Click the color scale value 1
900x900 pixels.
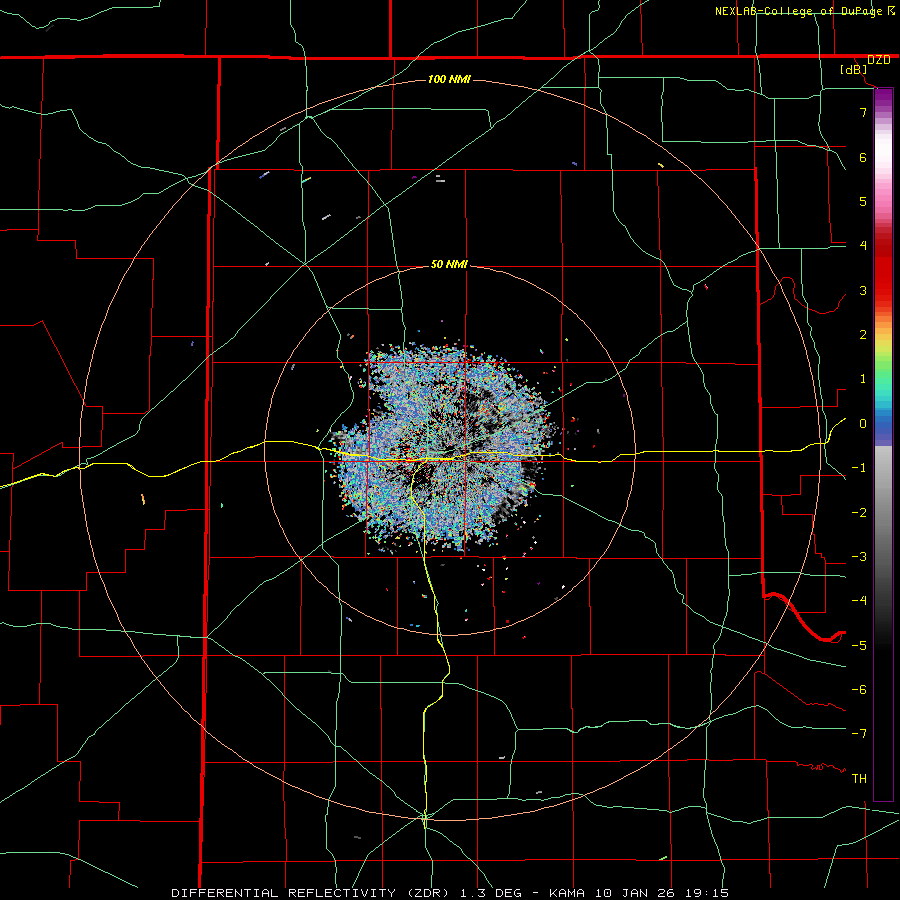click(x=863, y=379)
